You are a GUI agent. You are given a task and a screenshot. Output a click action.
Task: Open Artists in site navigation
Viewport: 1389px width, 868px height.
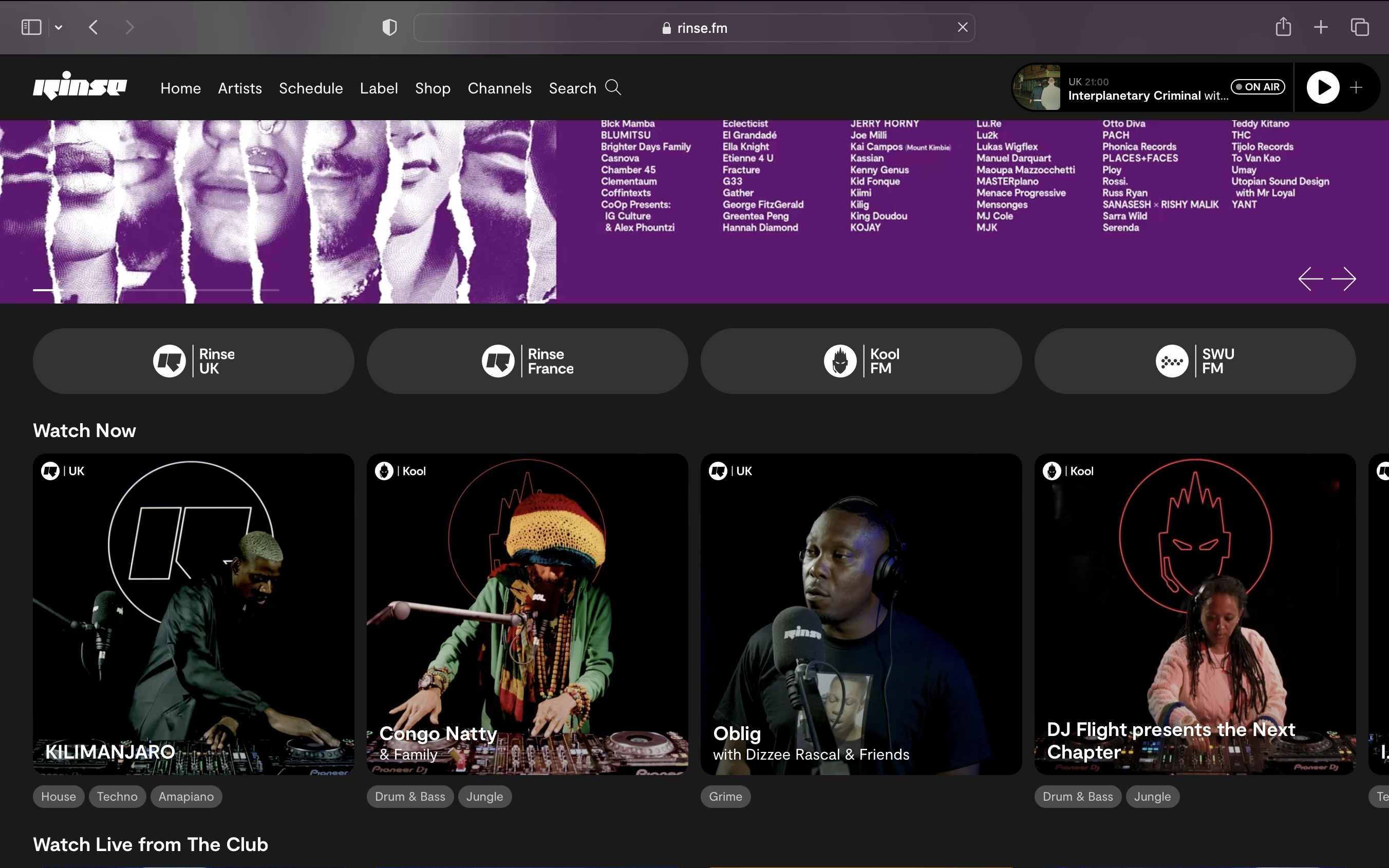pos(240,88)
